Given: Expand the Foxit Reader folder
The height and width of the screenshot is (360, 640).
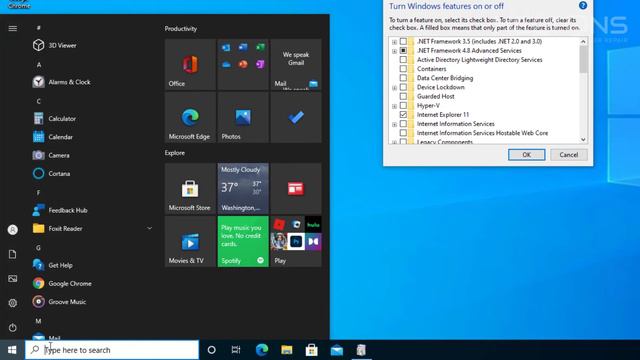Looking at the screenshot, I should [x=149, y=229].
